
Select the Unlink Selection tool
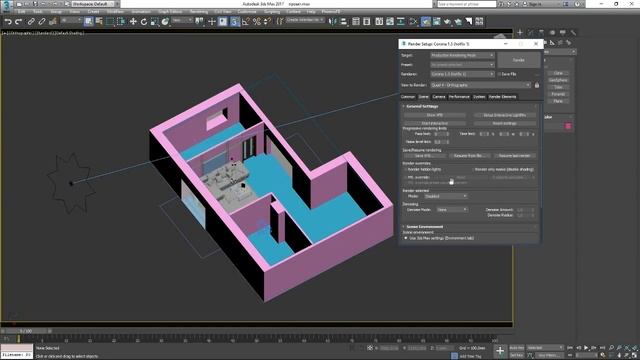42,22
